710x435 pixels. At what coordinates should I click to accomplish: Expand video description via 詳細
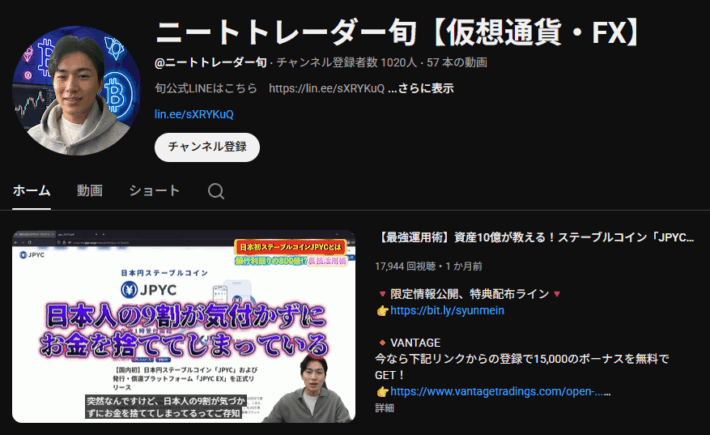coord(384,408)
